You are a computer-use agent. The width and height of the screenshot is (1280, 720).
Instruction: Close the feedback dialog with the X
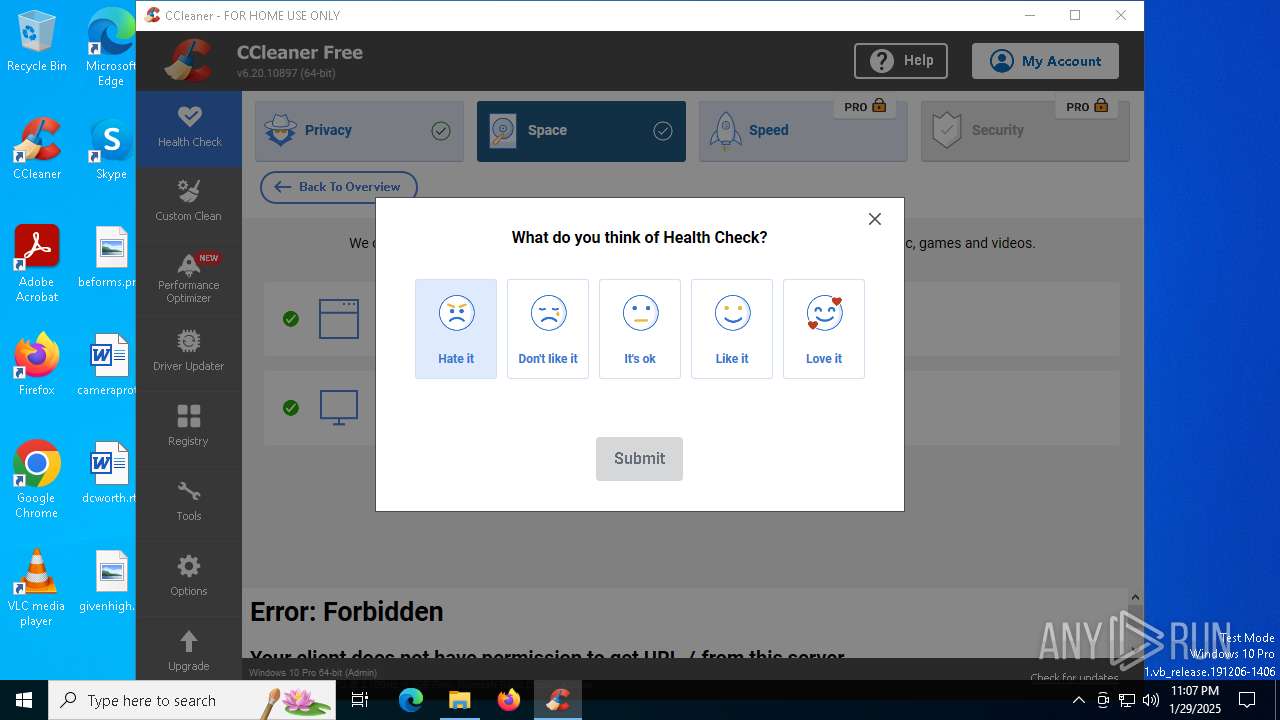tap(875, 219)
